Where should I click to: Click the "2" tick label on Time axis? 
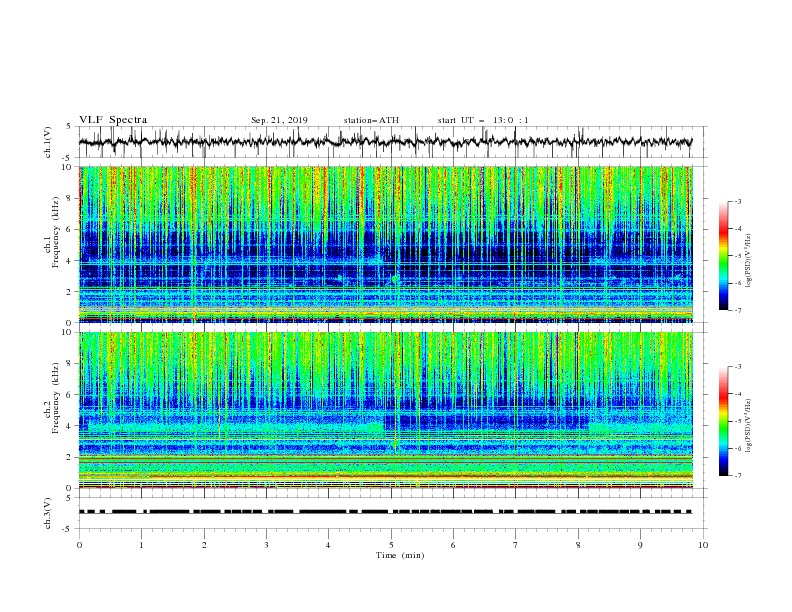[x=204, y=545]
